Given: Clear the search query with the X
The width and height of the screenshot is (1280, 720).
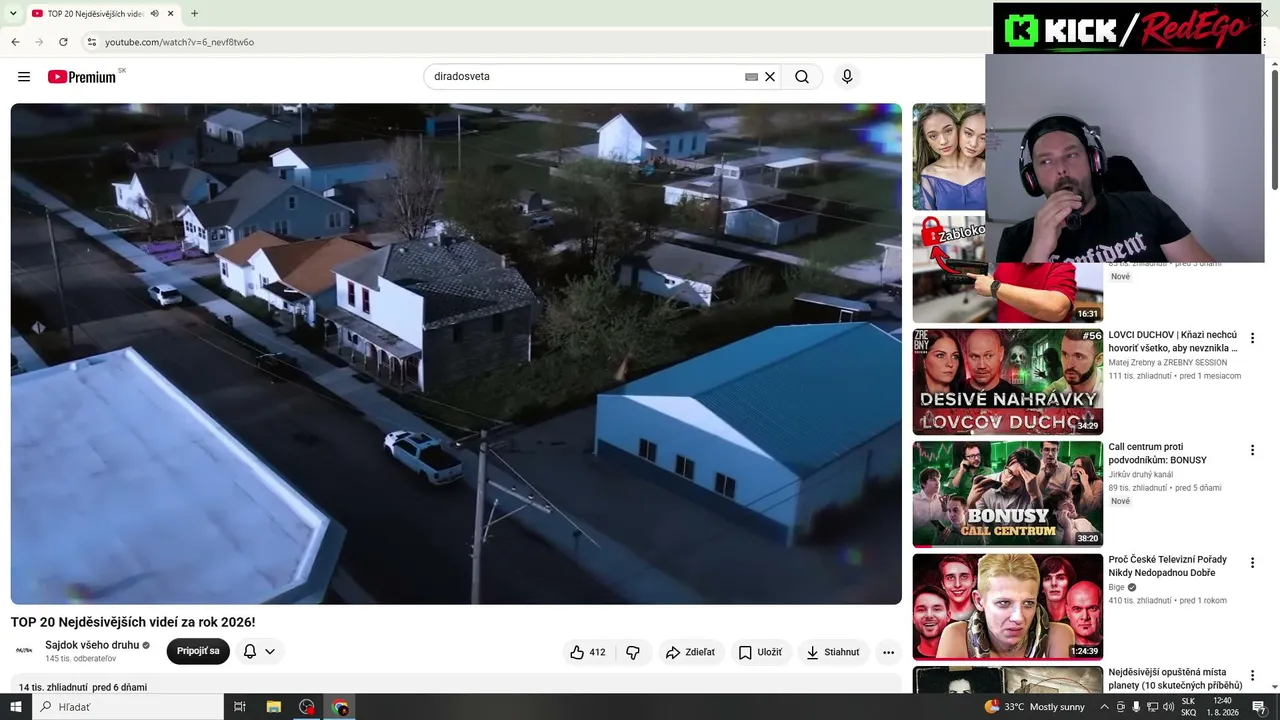Looking at the screenshot, I should [x=770, y=77].
